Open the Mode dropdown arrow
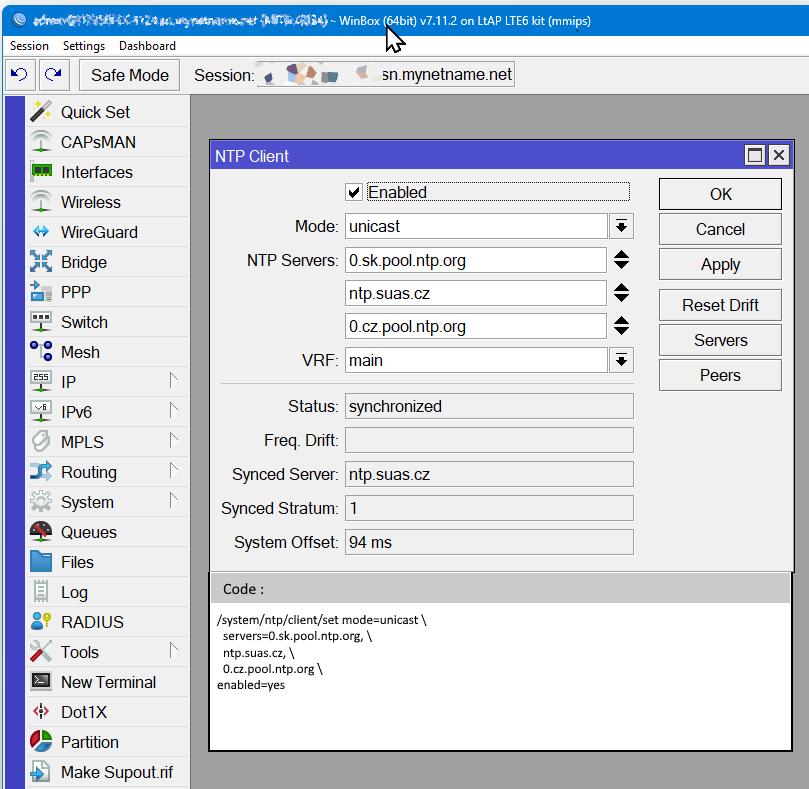 (621, 226)
